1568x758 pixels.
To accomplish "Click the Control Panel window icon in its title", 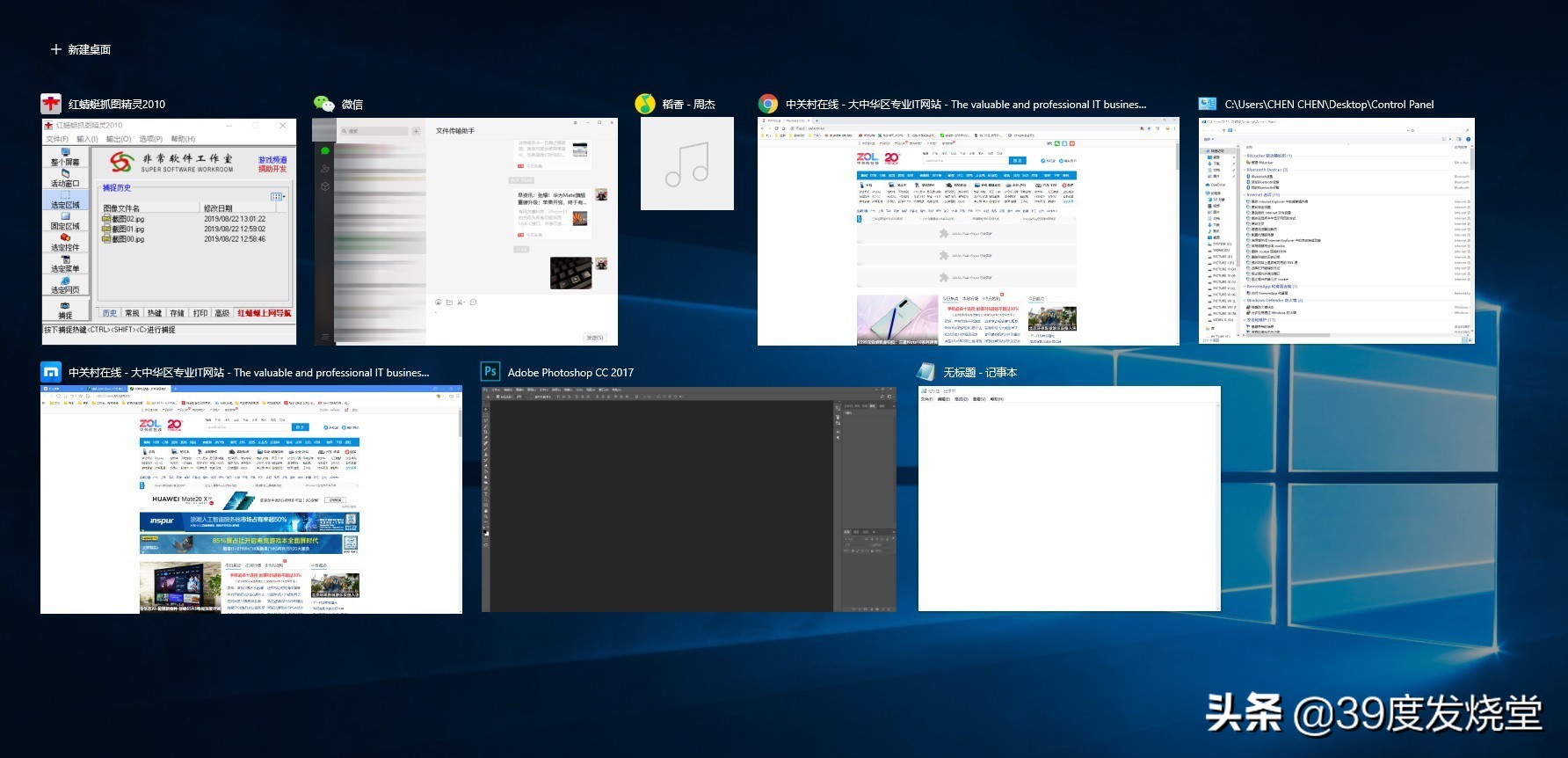I will pos(1208,104).
